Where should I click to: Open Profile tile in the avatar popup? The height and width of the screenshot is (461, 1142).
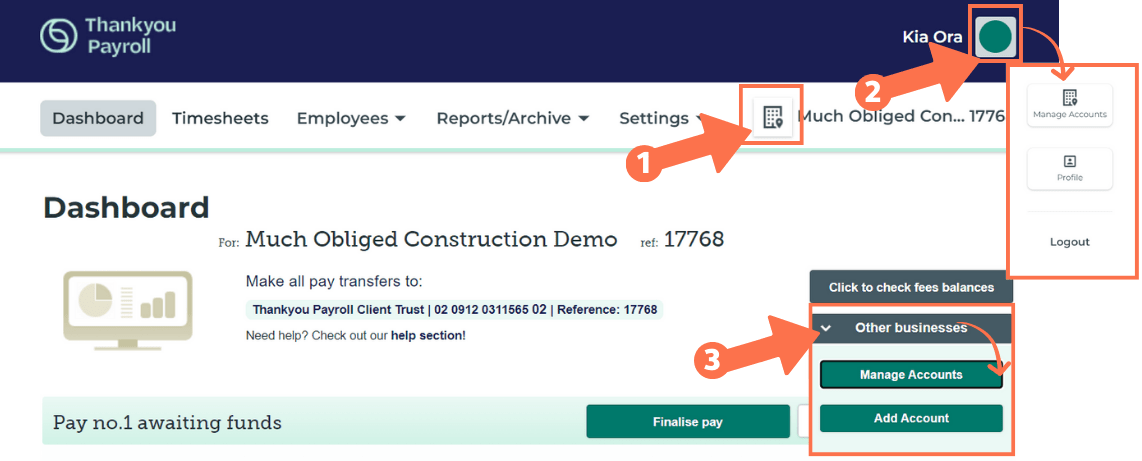coord(1069,168)
